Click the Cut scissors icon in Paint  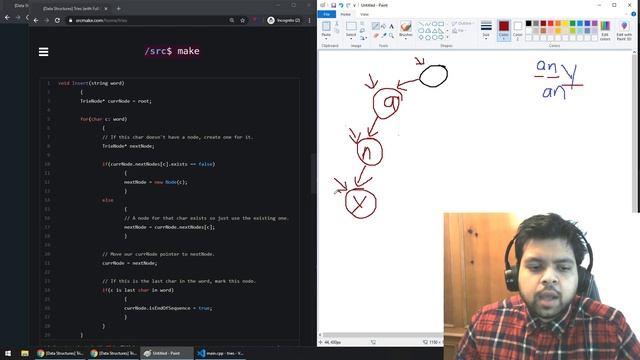click(x=337, y=24)
